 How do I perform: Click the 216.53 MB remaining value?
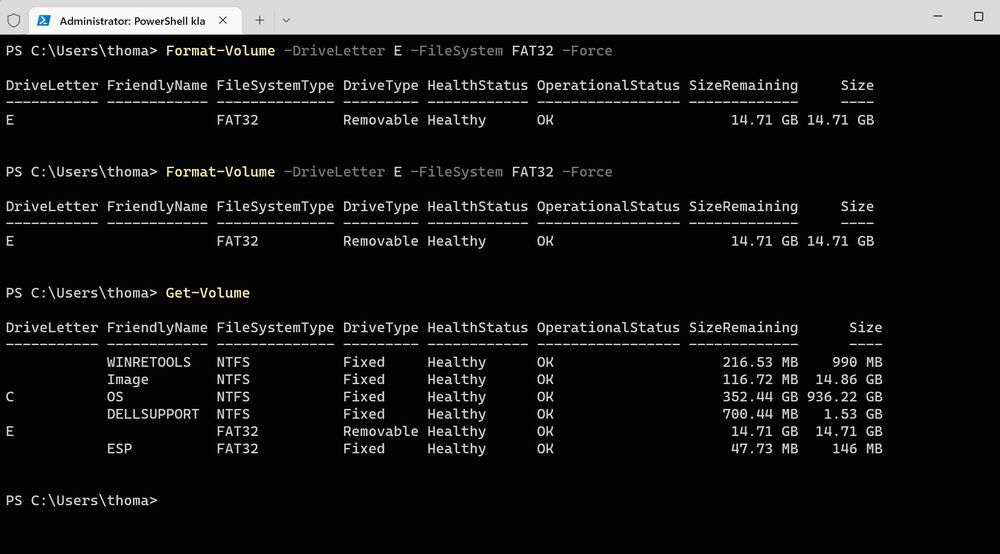tap(760, 362)
